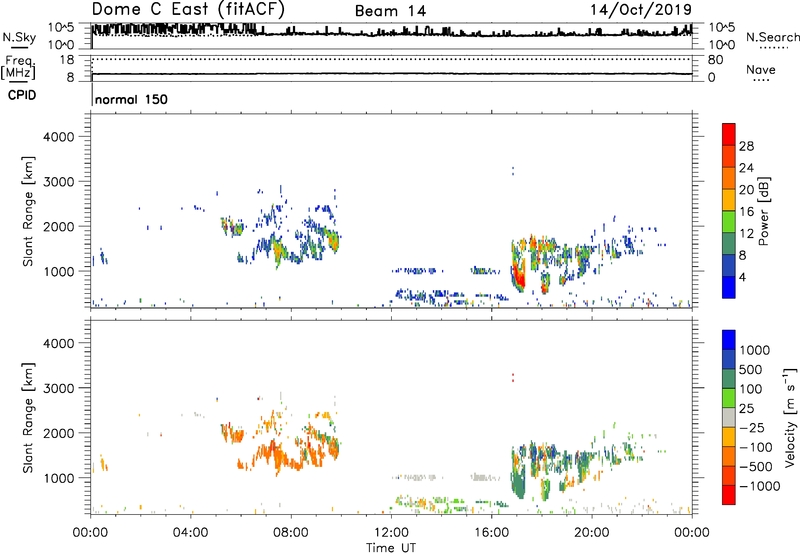
Task: Click the '4000' tick on power panel
Action: click(x=59, y=137)
